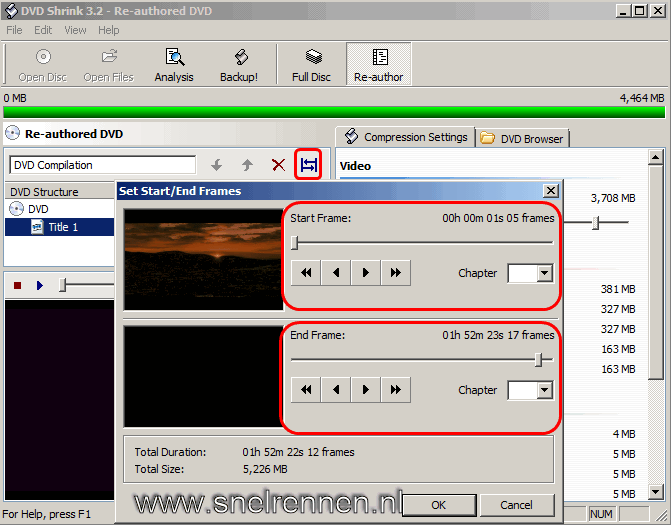The height and width of the screenshot is (525, 671).
Task: Open the End Frame Chapter dropdown
Action: (545, 390)
